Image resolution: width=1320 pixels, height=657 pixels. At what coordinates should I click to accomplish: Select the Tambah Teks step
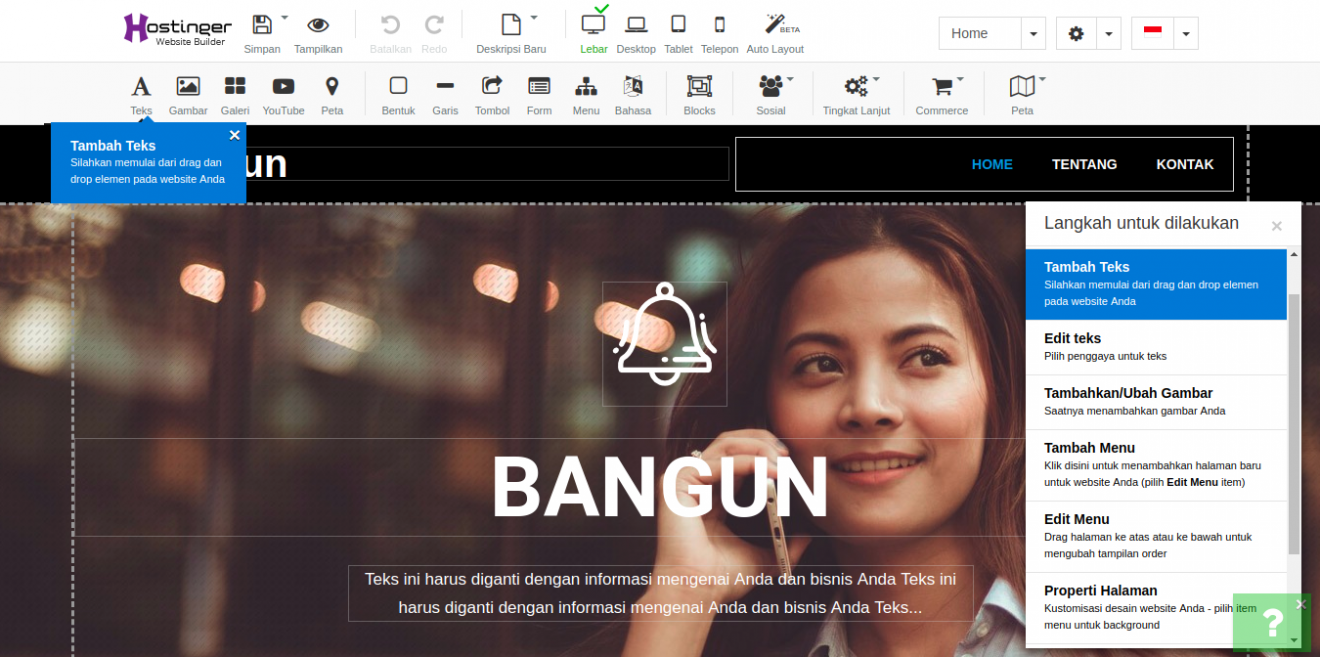point(1156,284)
